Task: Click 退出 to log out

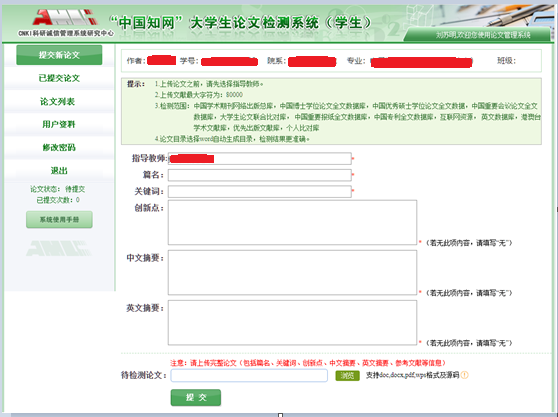Action: click(59, 170)
